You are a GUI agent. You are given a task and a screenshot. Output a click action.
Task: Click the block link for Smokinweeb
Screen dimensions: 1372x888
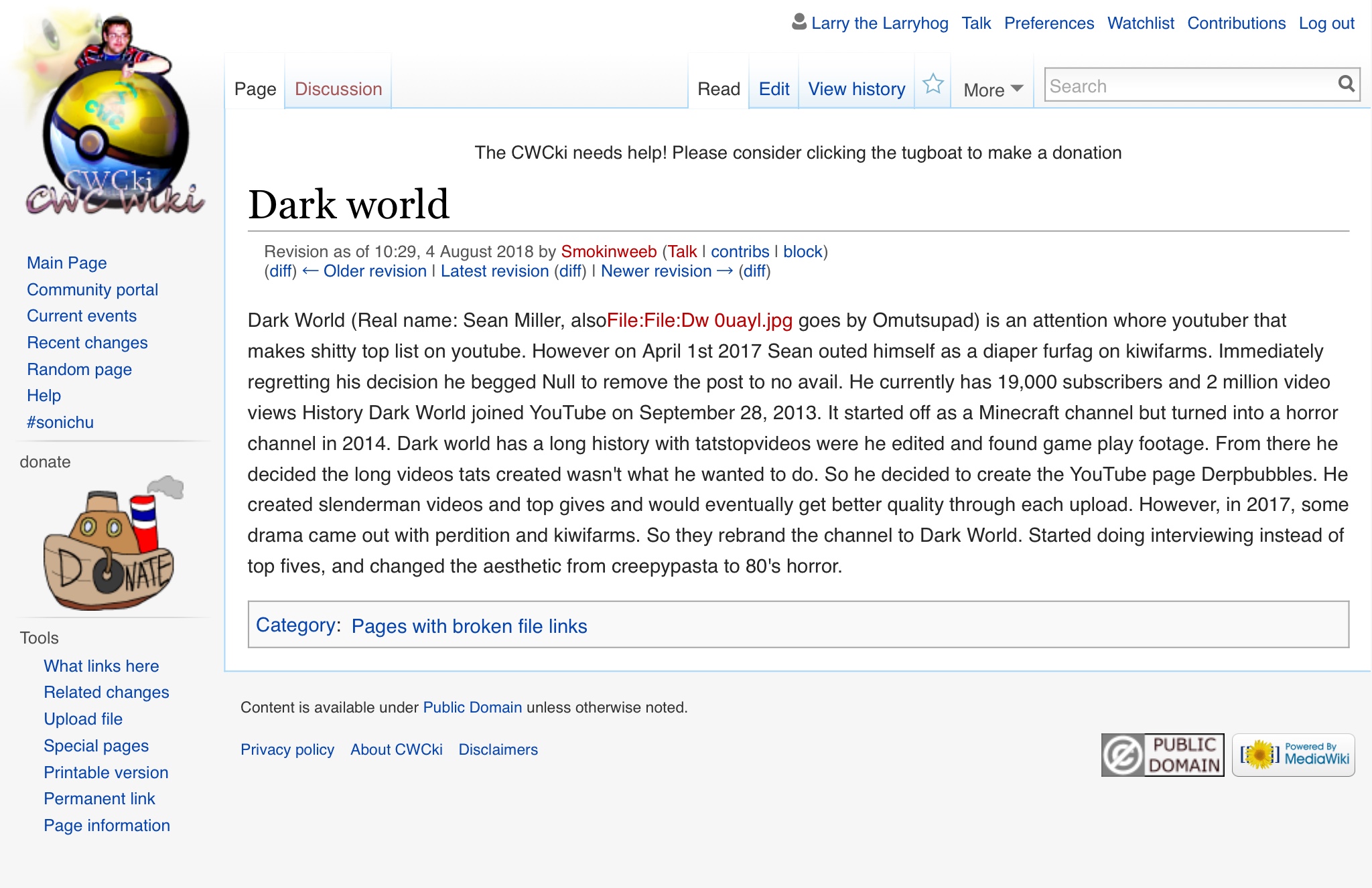click(803, 252)
